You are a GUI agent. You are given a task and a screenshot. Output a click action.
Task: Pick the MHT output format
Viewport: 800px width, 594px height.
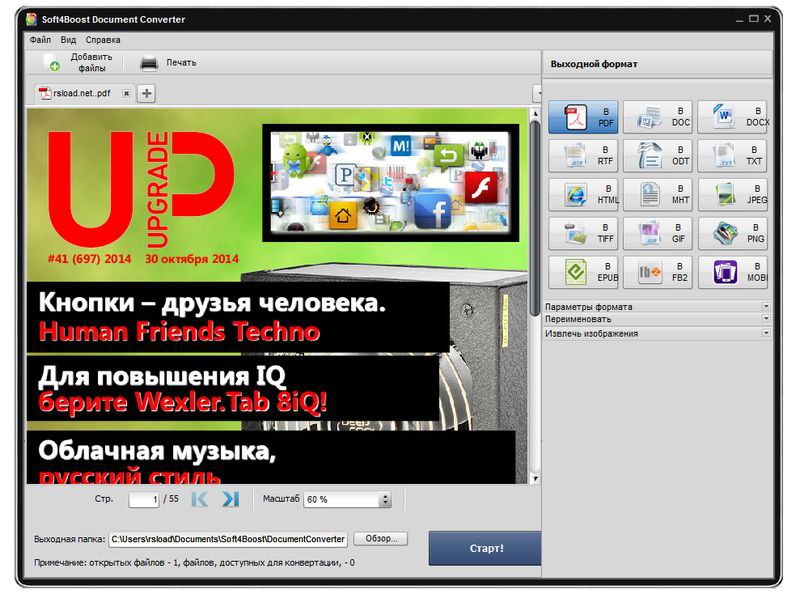pyautogui.click(x=657, y=194)
